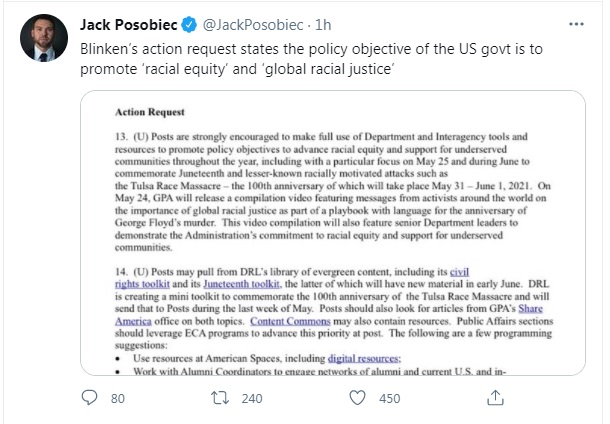The image size is (610, 424).
Task: Open the 1h timestamp link
Action: (x=323, y=25)
